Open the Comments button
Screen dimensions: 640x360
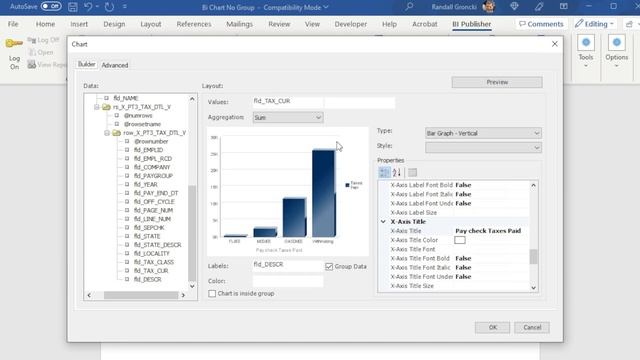(541, 24)
